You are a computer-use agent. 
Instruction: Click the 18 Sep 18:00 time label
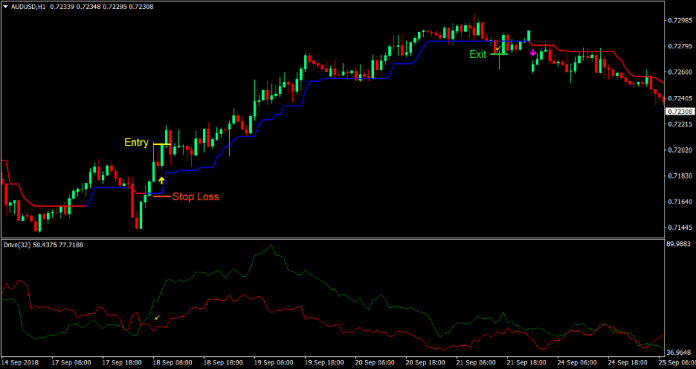[223, 362]
